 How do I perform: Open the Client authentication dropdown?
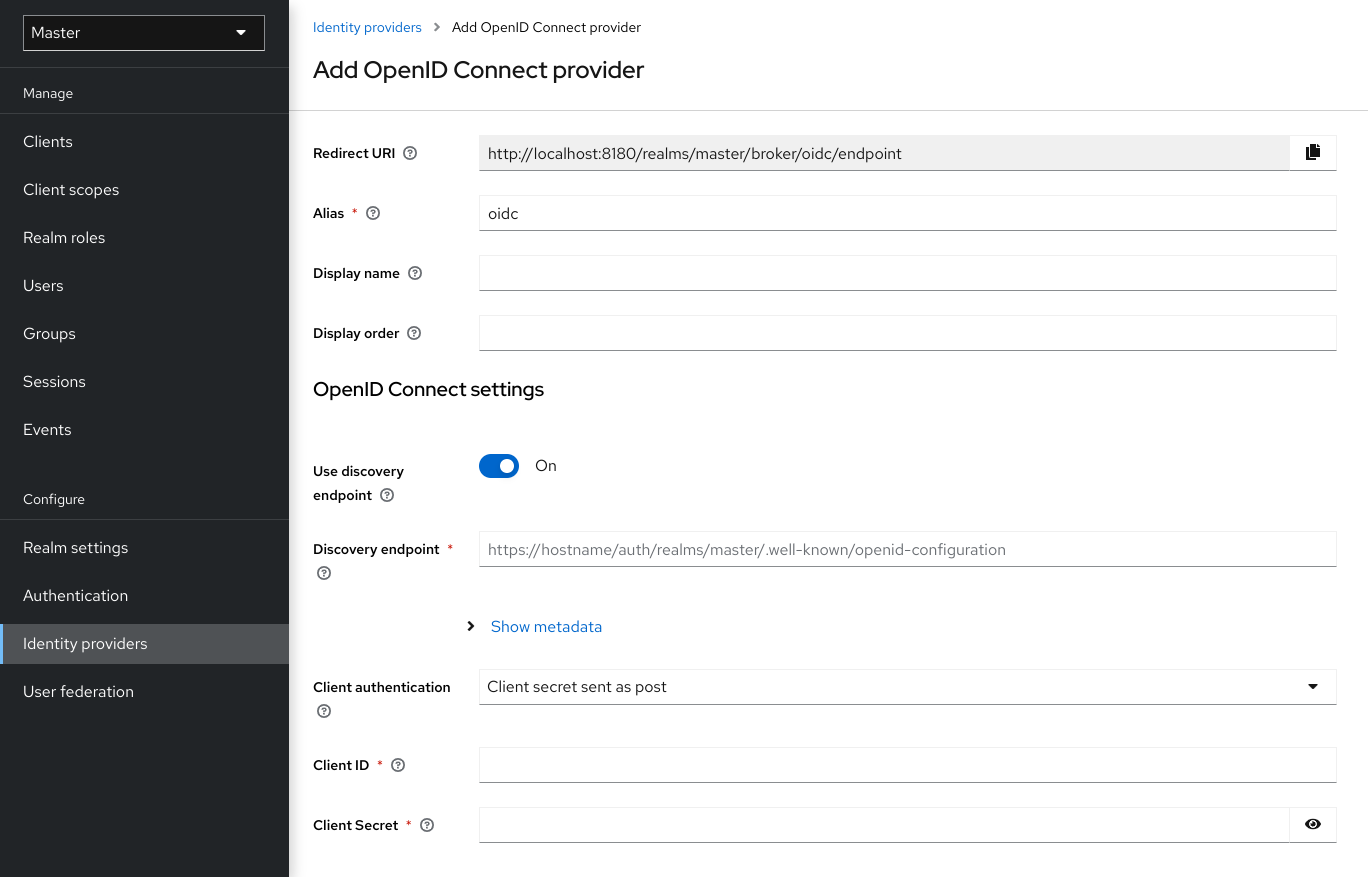1311,687
